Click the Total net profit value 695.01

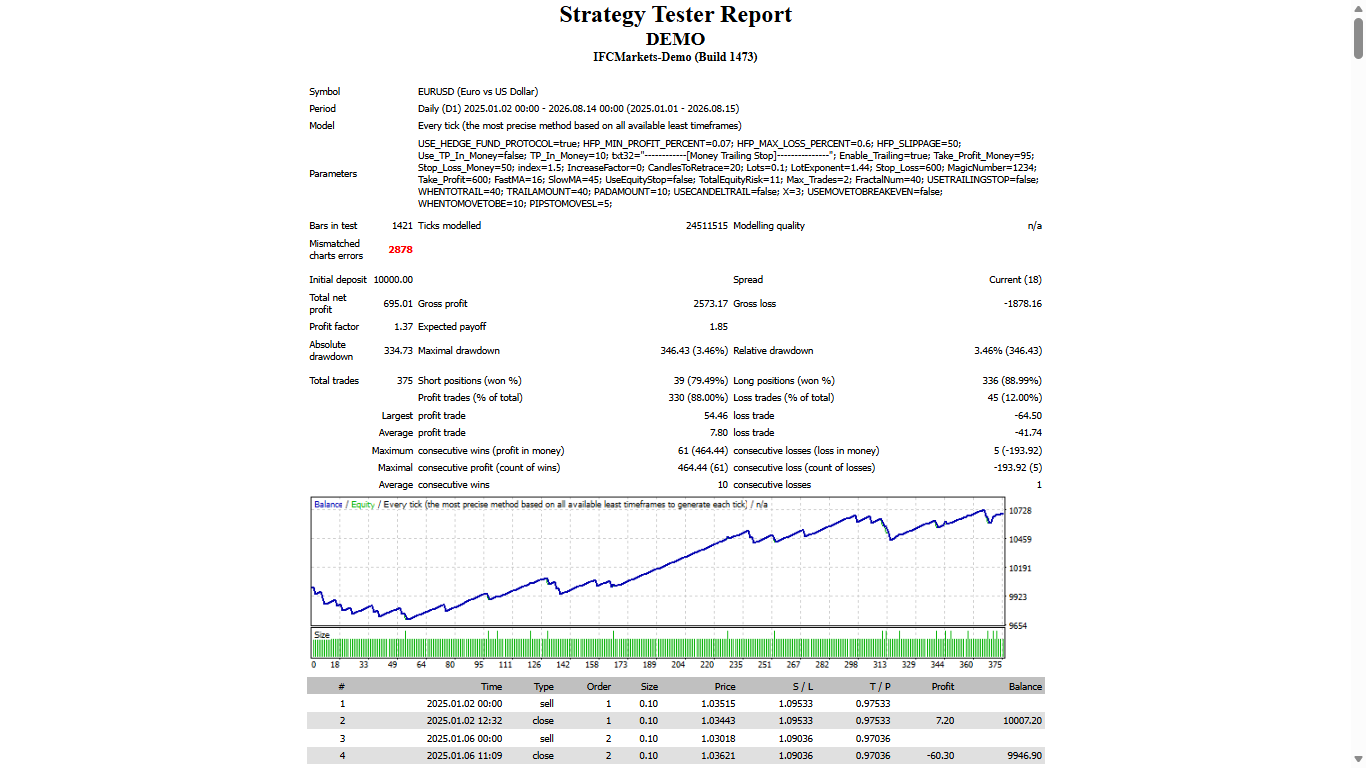pyautogui.click(x=398, y=303)
